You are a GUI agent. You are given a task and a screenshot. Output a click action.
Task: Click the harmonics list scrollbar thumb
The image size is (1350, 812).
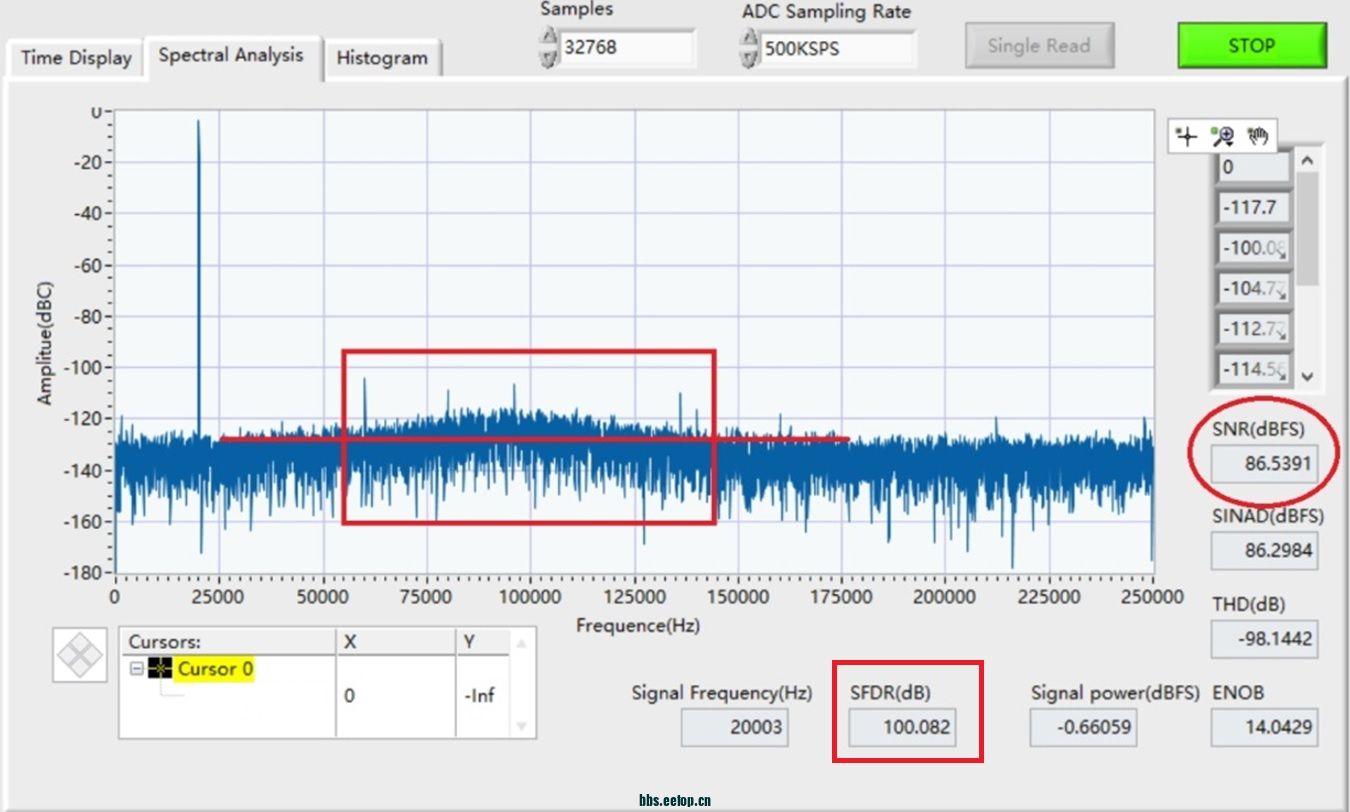[x=1307, y=228]
